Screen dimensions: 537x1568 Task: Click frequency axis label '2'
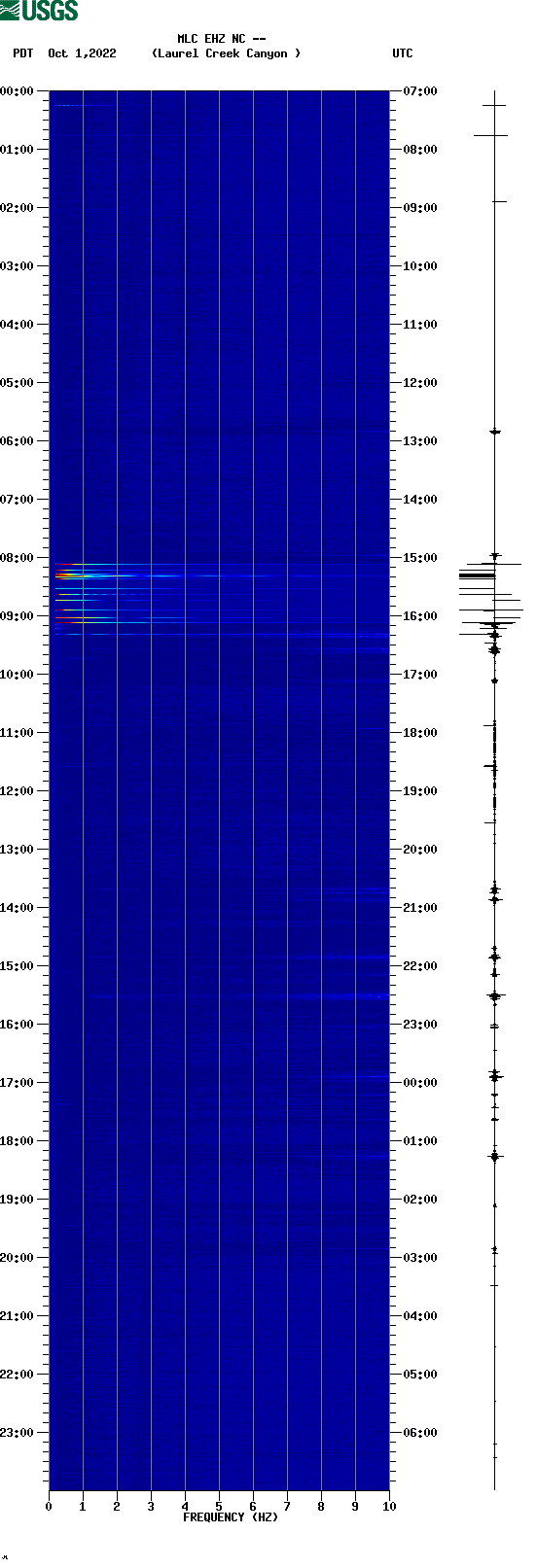point(117,1507)
